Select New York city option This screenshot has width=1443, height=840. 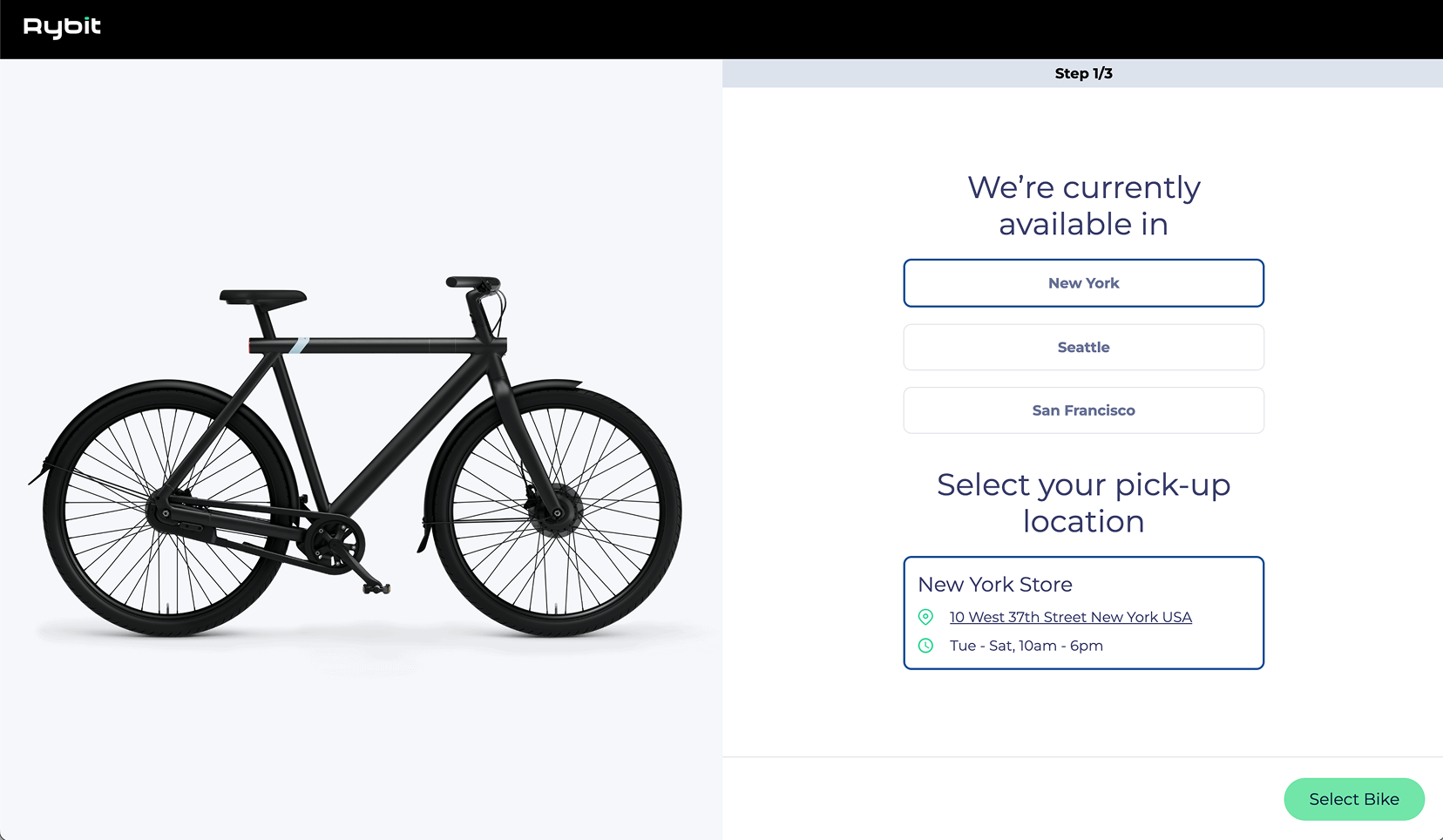(x=1083, y=283)
